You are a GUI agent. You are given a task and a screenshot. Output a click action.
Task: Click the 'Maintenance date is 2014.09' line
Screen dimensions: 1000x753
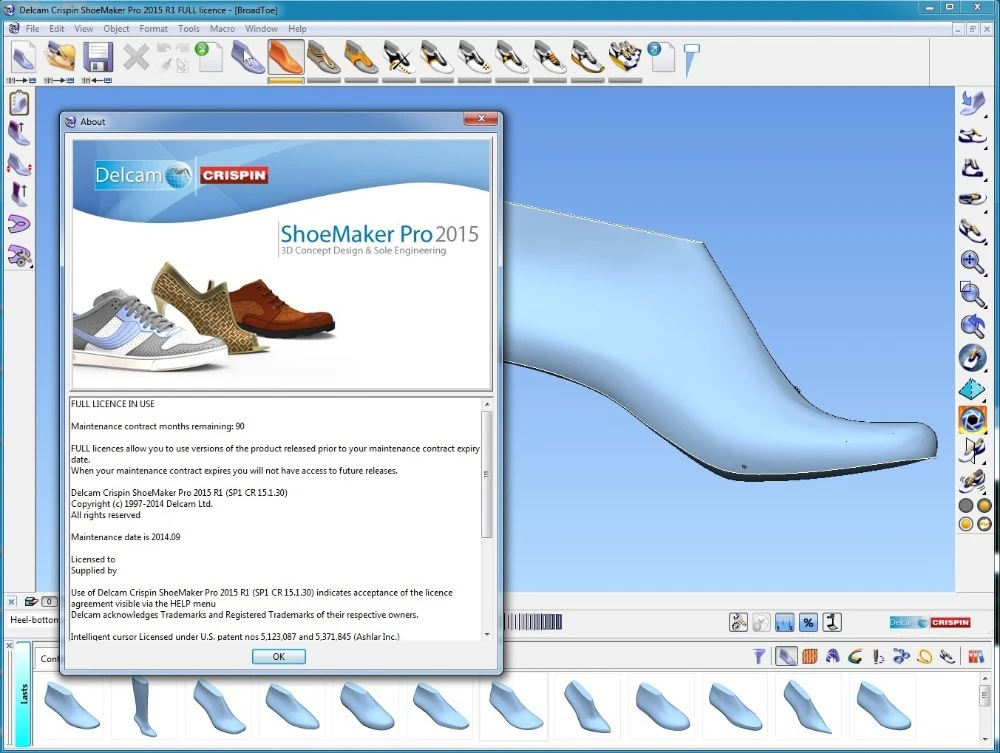(126, 537)
